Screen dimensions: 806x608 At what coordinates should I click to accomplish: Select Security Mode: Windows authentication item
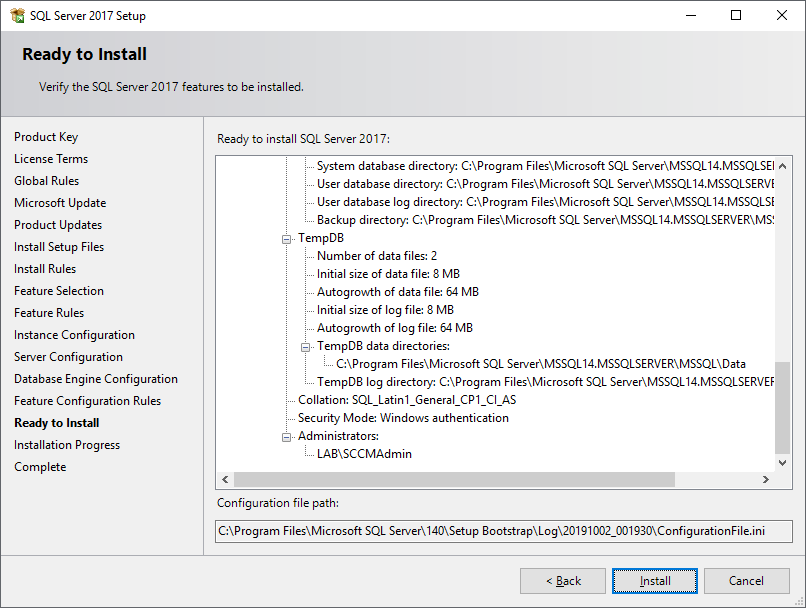(402, 418)
